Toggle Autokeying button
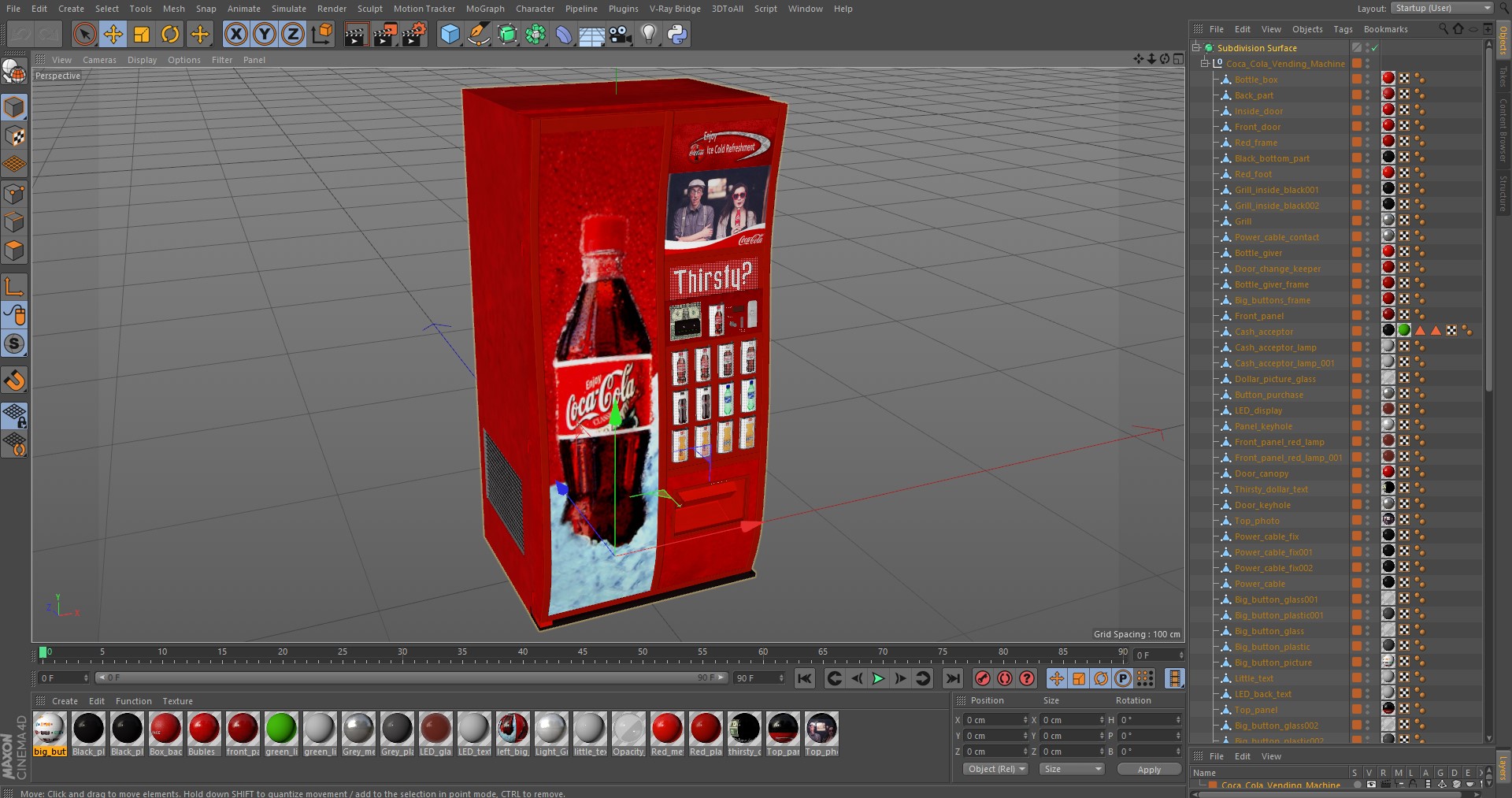1512x798 pixels. coord(1005,678)
